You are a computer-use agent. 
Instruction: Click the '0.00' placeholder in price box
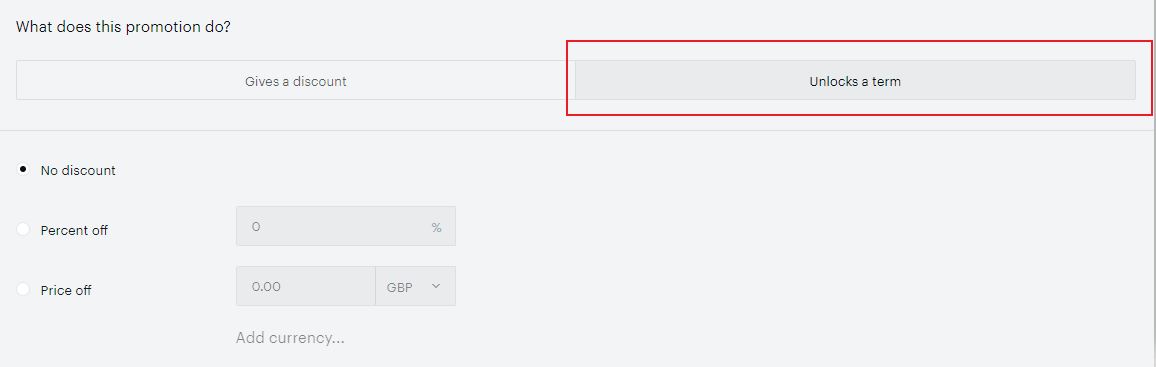tap(266, 286)
